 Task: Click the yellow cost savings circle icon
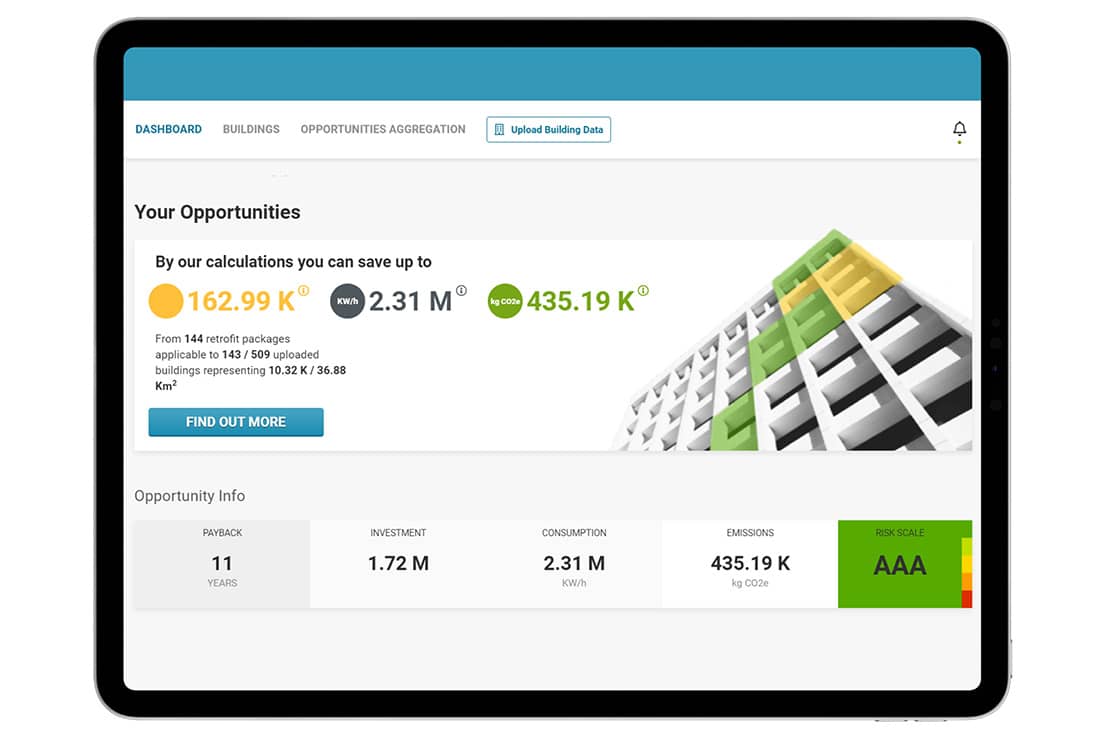166,301
